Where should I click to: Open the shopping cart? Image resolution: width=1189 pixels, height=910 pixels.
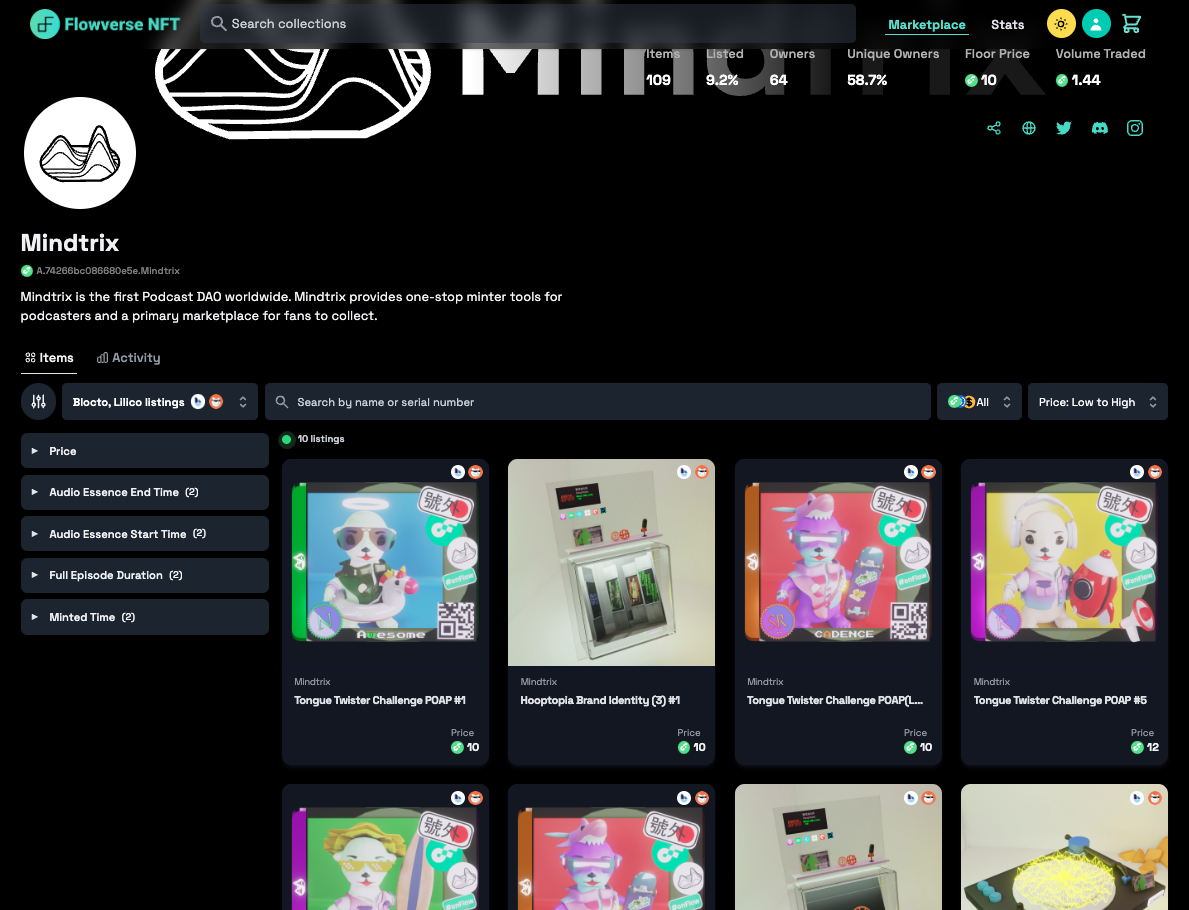tap(1131, 24)
